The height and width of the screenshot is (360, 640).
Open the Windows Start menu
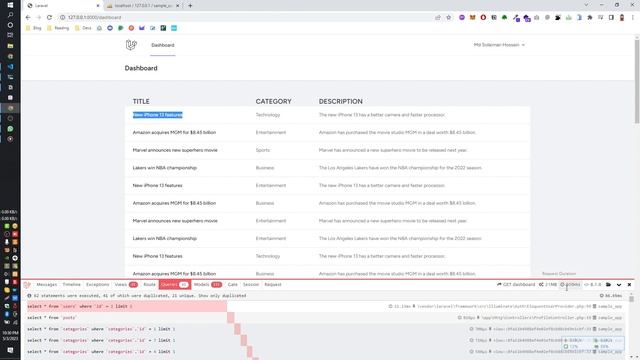coord(10,5)
